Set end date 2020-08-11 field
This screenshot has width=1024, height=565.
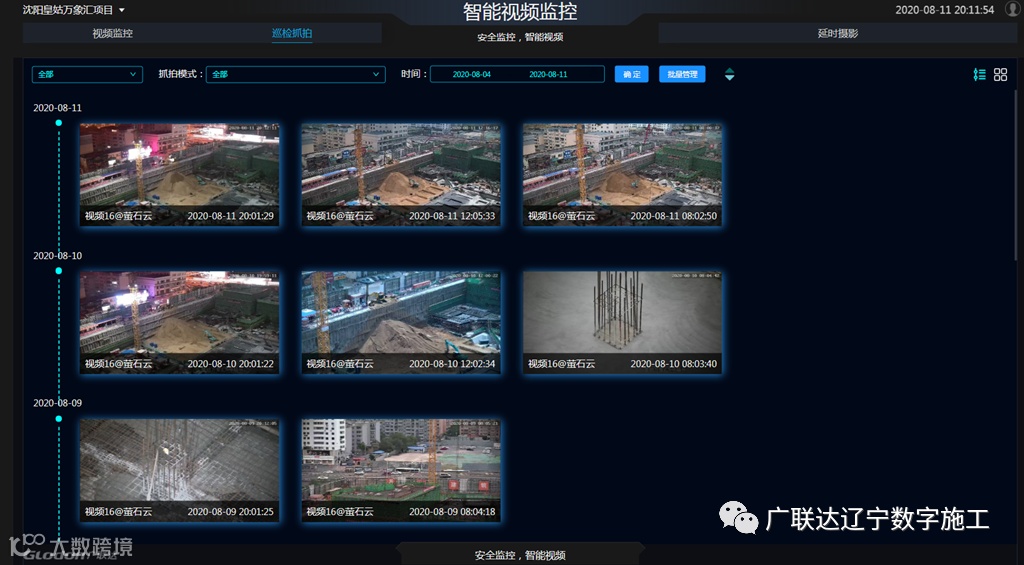pyautogui.click(x=548, y=74)
